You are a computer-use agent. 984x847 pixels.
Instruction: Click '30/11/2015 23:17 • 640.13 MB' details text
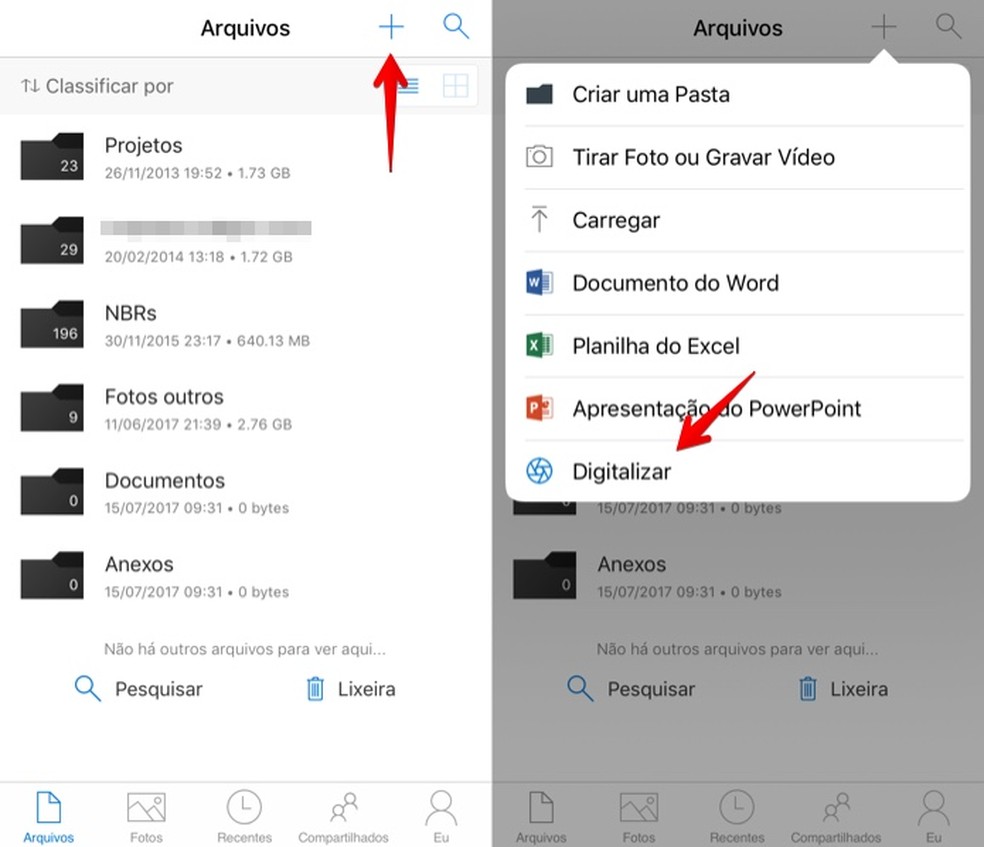click(x=207, y=341)
